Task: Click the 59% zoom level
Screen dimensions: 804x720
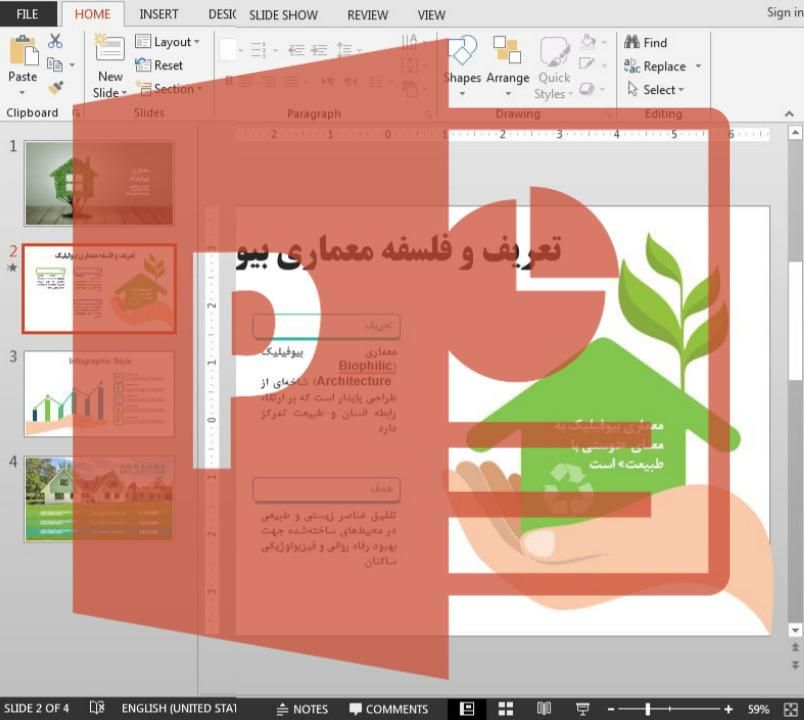Action: tap(758, 710)
